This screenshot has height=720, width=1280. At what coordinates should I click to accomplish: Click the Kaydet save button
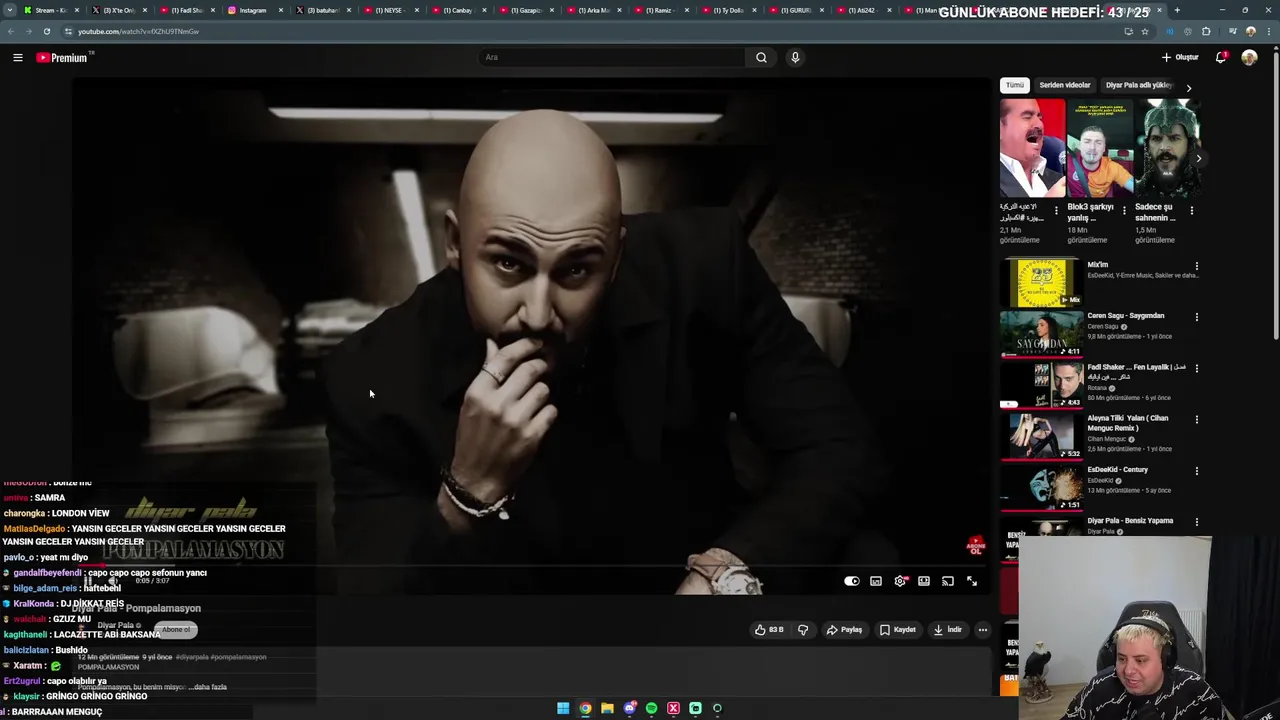tap(898, 630)
